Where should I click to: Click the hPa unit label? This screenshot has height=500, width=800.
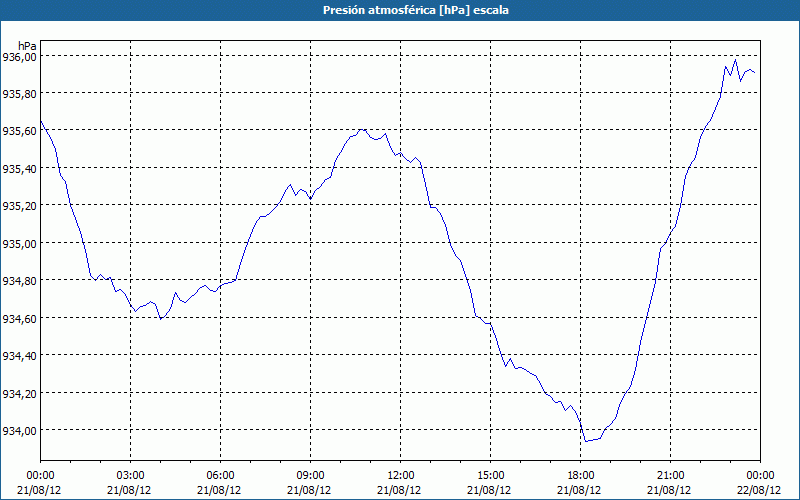27,46
